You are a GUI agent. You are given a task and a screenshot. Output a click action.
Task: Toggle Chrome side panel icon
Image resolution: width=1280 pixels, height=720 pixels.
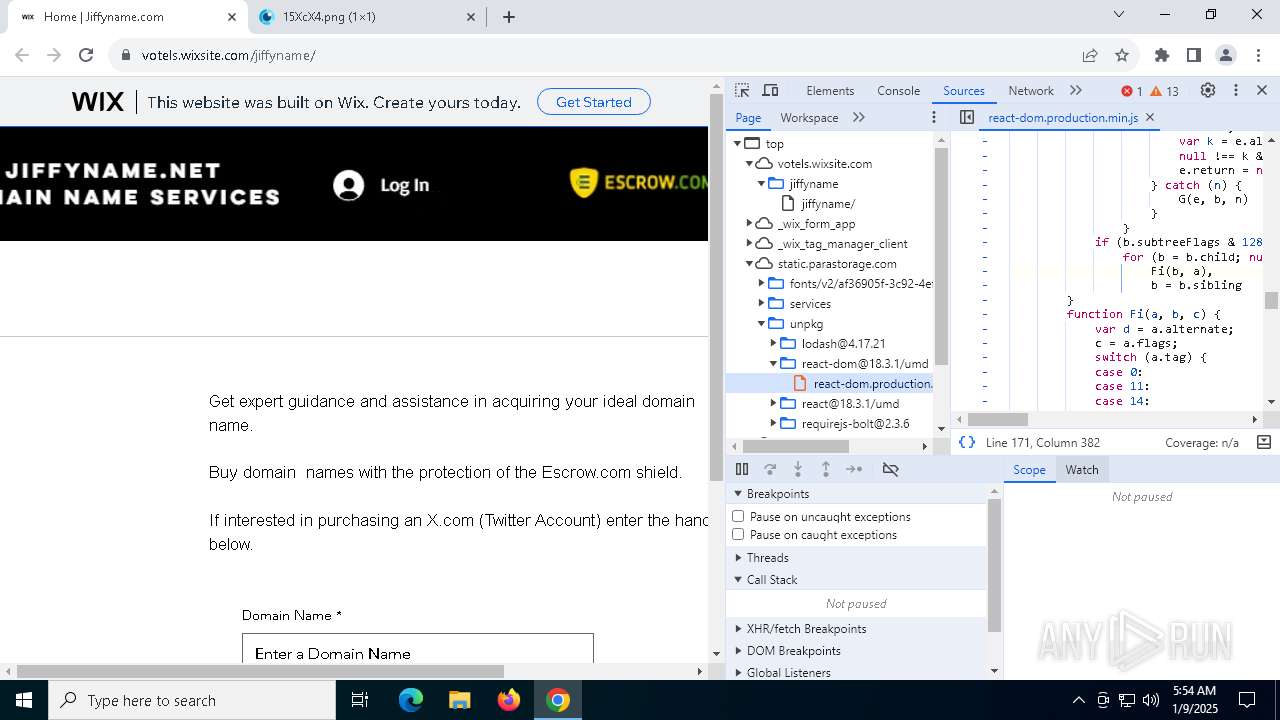point(1194,55)
